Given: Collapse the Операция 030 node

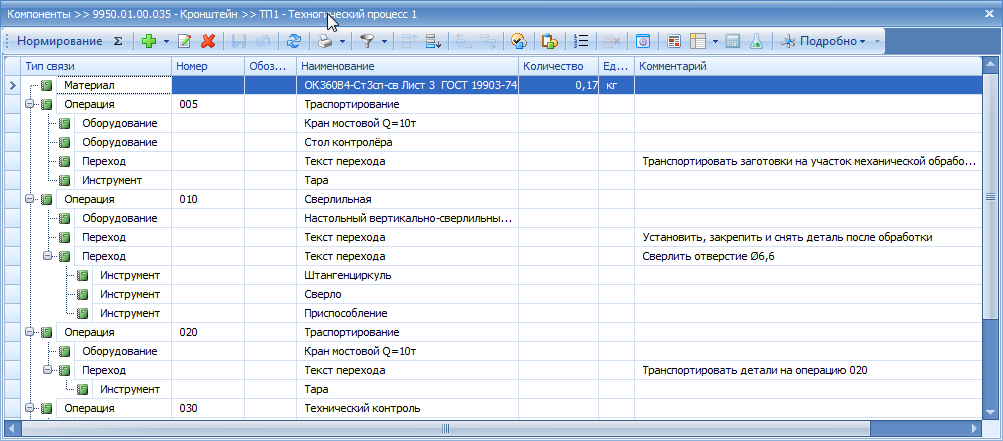Looking at the screenshot, I should click(x=29, y=408).
